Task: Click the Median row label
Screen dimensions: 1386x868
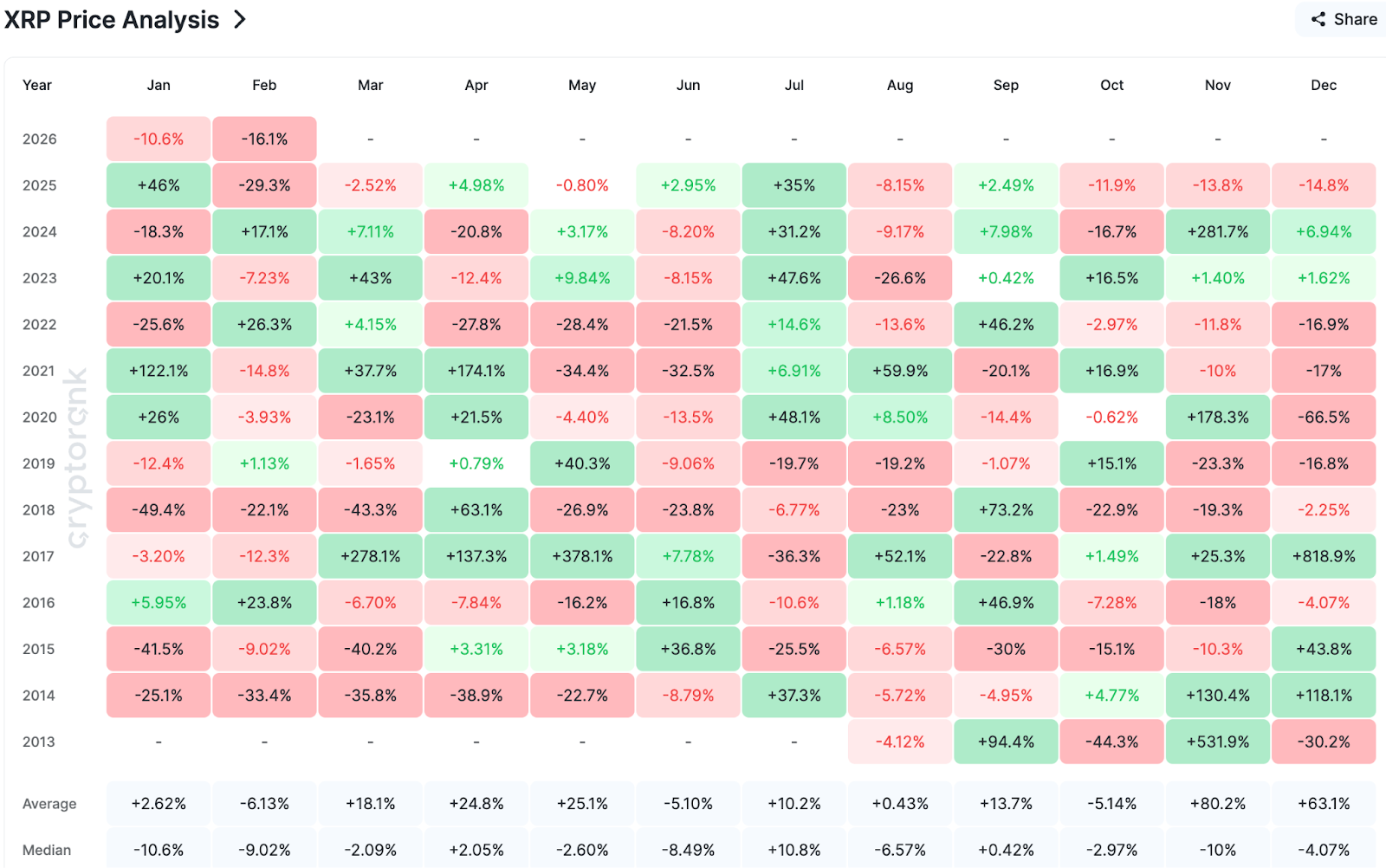Action: 47,850
